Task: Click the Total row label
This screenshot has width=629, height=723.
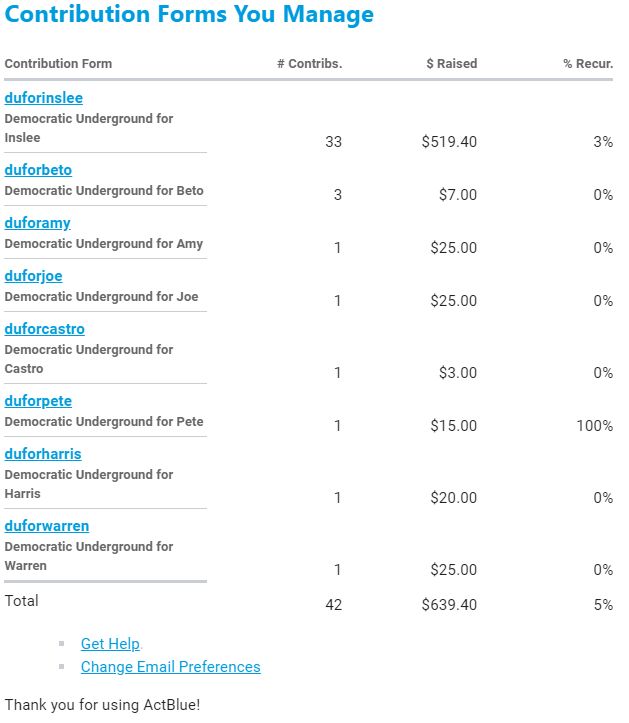Action: coord(22,601)
